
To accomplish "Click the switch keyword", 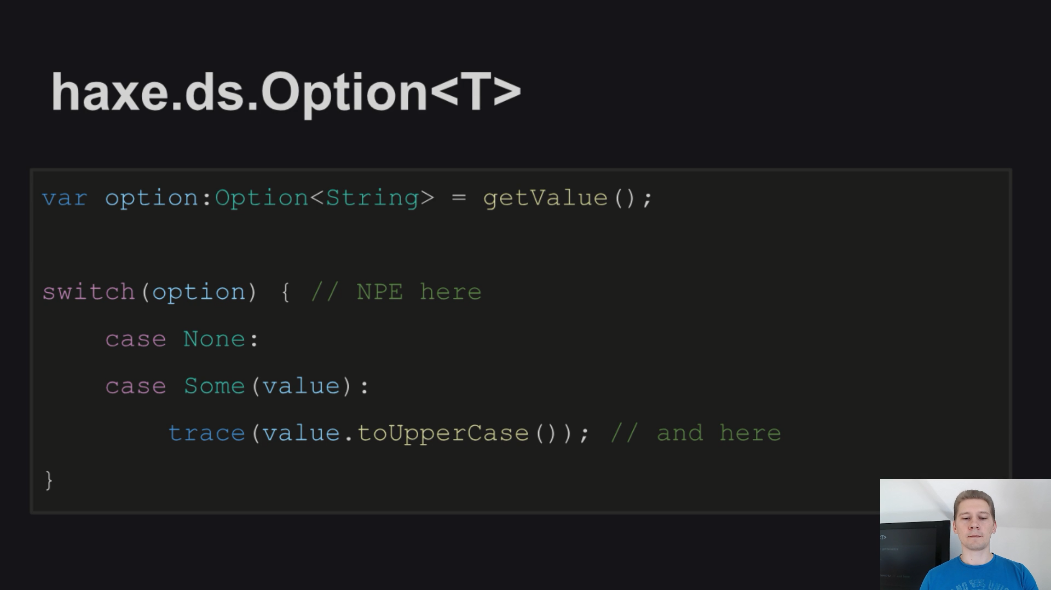I will coord(88,292).
